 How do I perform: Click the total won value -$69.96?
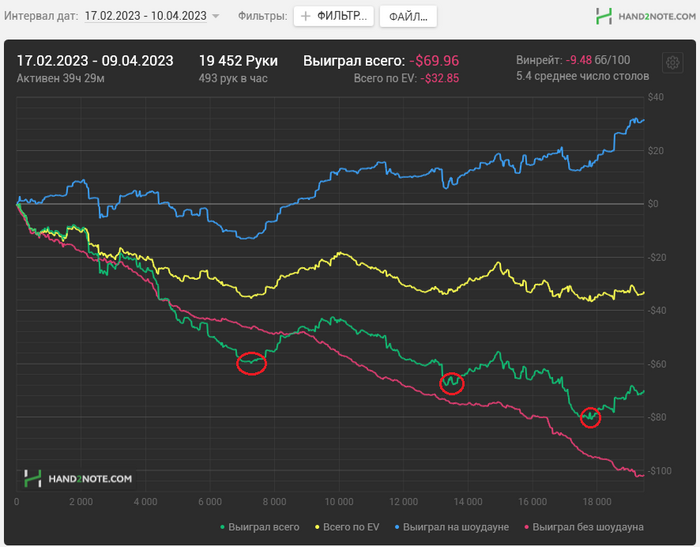pos(434,61)
